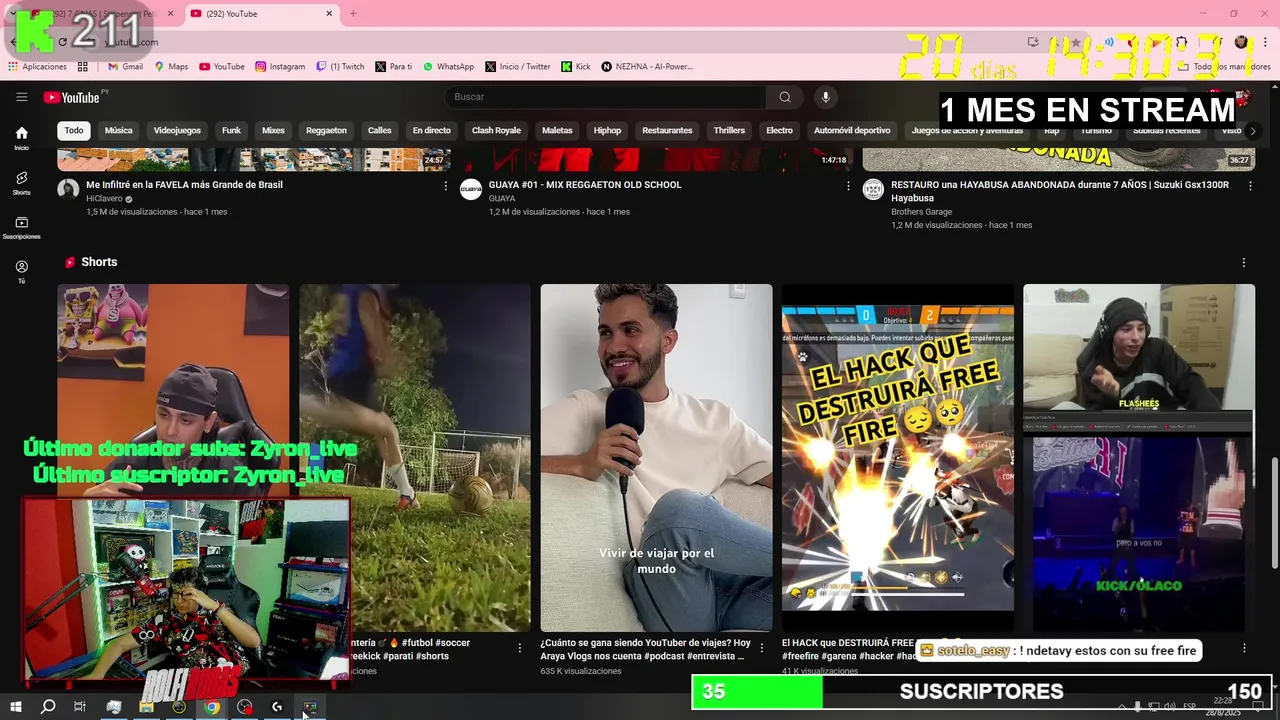Open 'GUAYA #01 - MIX REGGAETON OLD SCHOOL'
Image resolution: width=1280 pixels, height=720 pixels.
click(x=585, y=185)
